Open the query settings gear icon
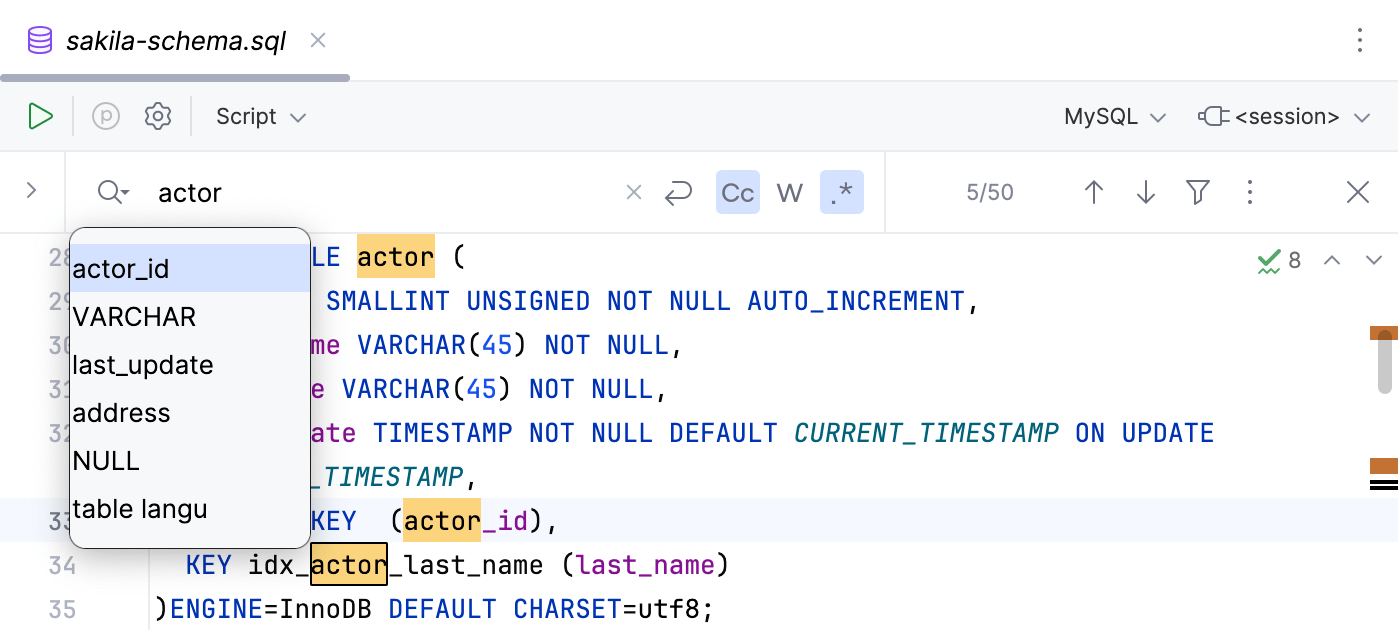The height and width of the screenshot is (630, 1398). (x=158, y=117)
